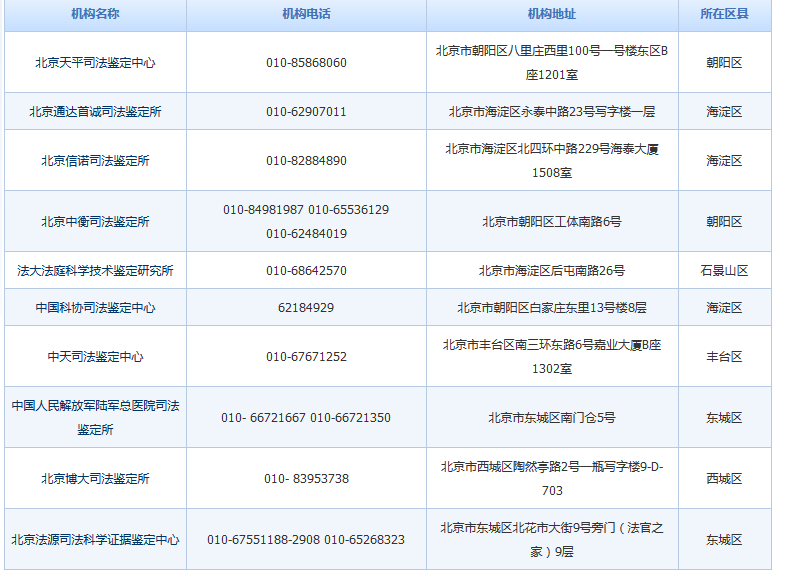Select 中国科协司法鉴定中心 name cell
The image size is (785, 570).
(x=95, y=308)
